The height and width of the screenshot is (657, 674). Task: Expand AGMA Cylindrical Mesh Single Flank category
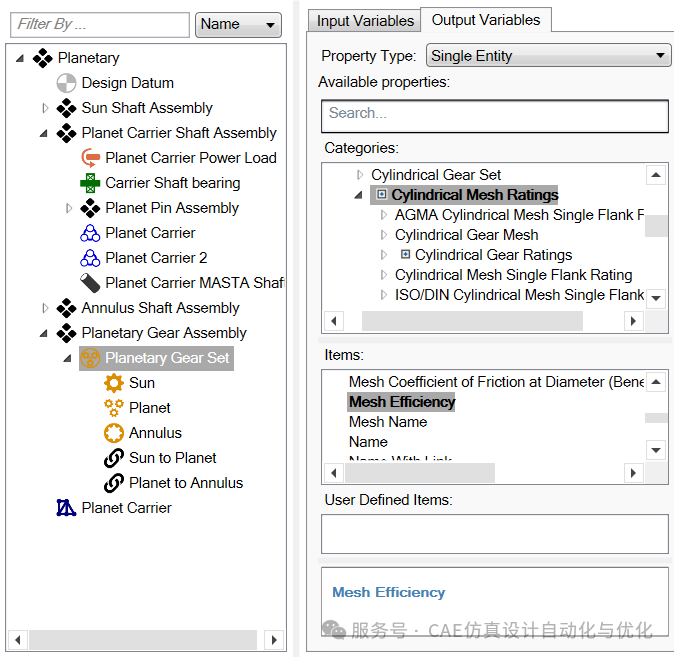(x=383, y=215)
